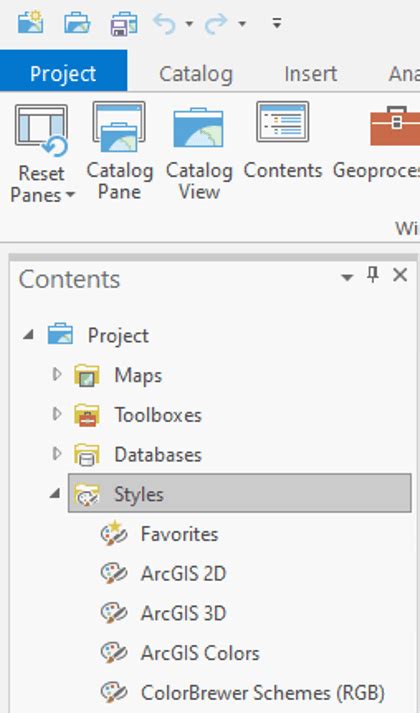Select the Maps folder icon
Image resolution: width=420 pixels, height=713 pixels.
[x=87, y=375]
